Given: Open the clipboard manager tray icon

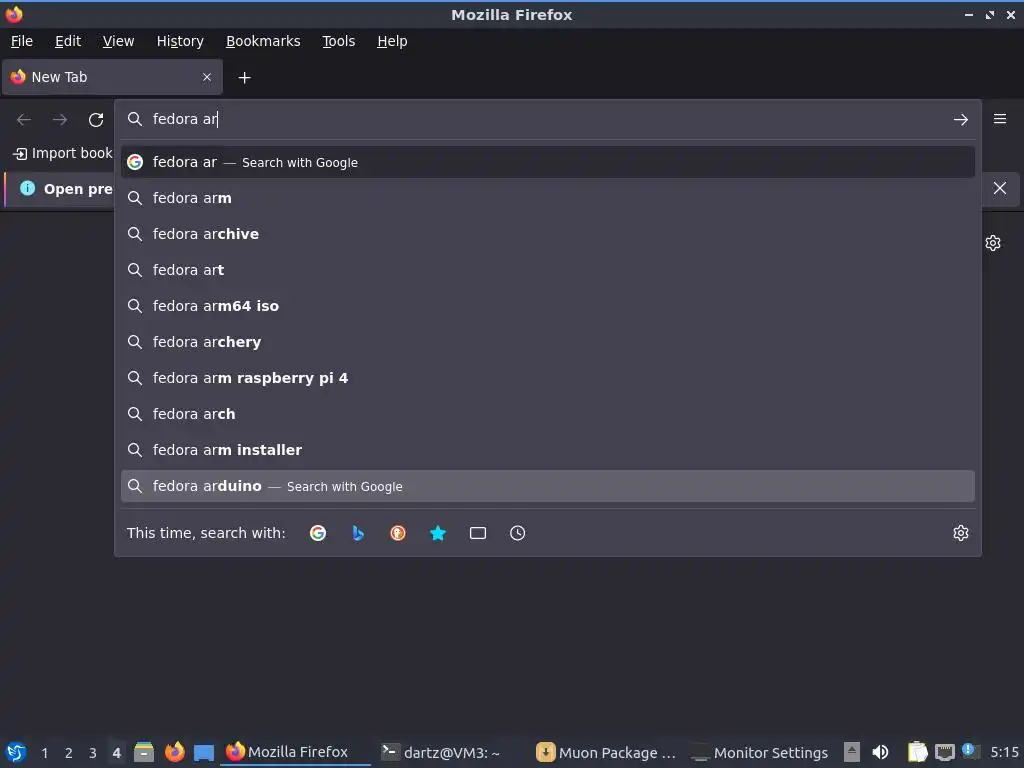Looking at the screenshot, I should click(x=918, y=752).
